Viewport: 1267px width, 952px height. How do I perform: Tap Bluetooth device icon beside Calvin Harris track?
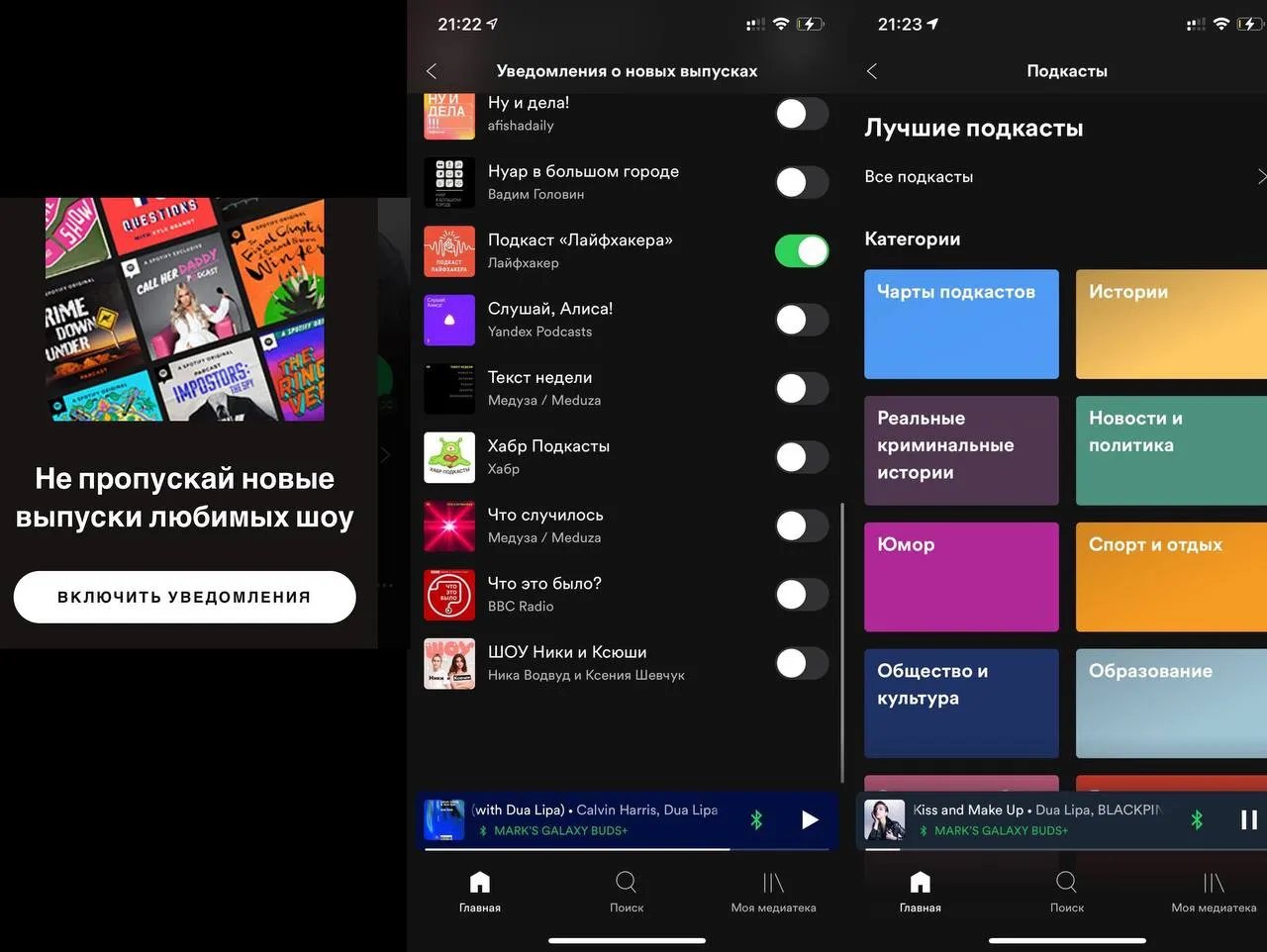[757, 819]
